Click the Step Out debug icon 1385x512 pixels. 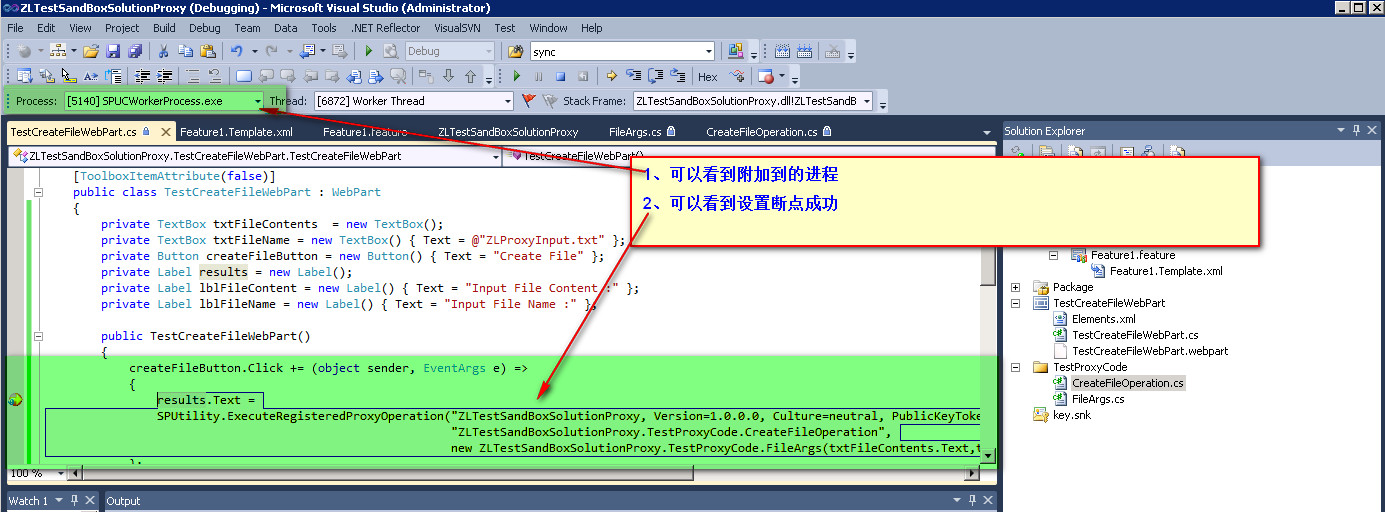click(x=677, y=76)
